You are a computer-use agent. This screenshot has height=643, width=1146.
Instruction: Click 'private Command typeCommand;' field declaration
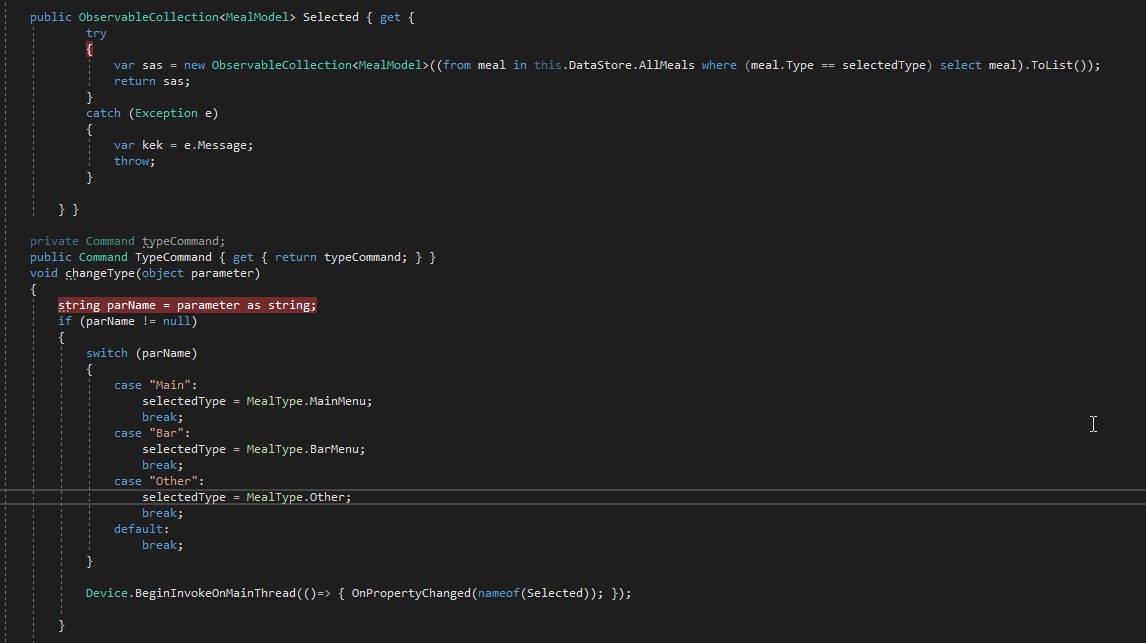click(x=127, y=241)
